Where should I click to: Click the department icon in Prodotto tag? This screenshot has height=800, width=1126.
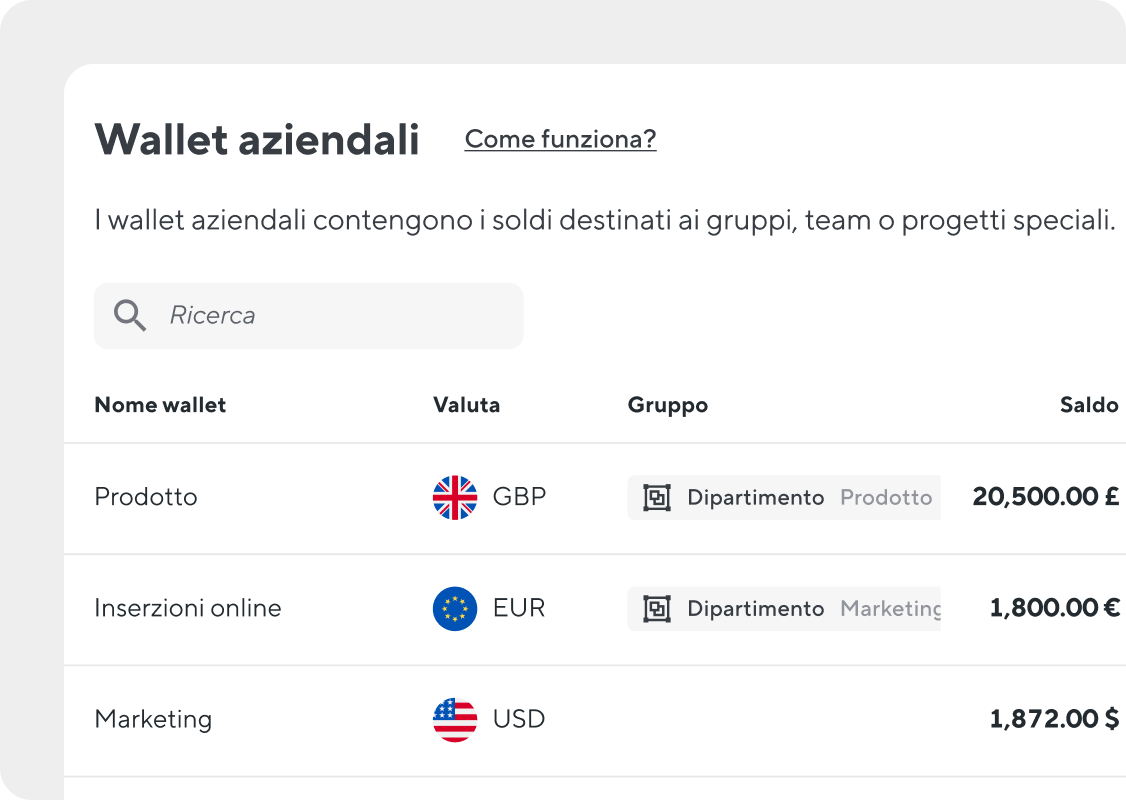[x=656, y=497]
